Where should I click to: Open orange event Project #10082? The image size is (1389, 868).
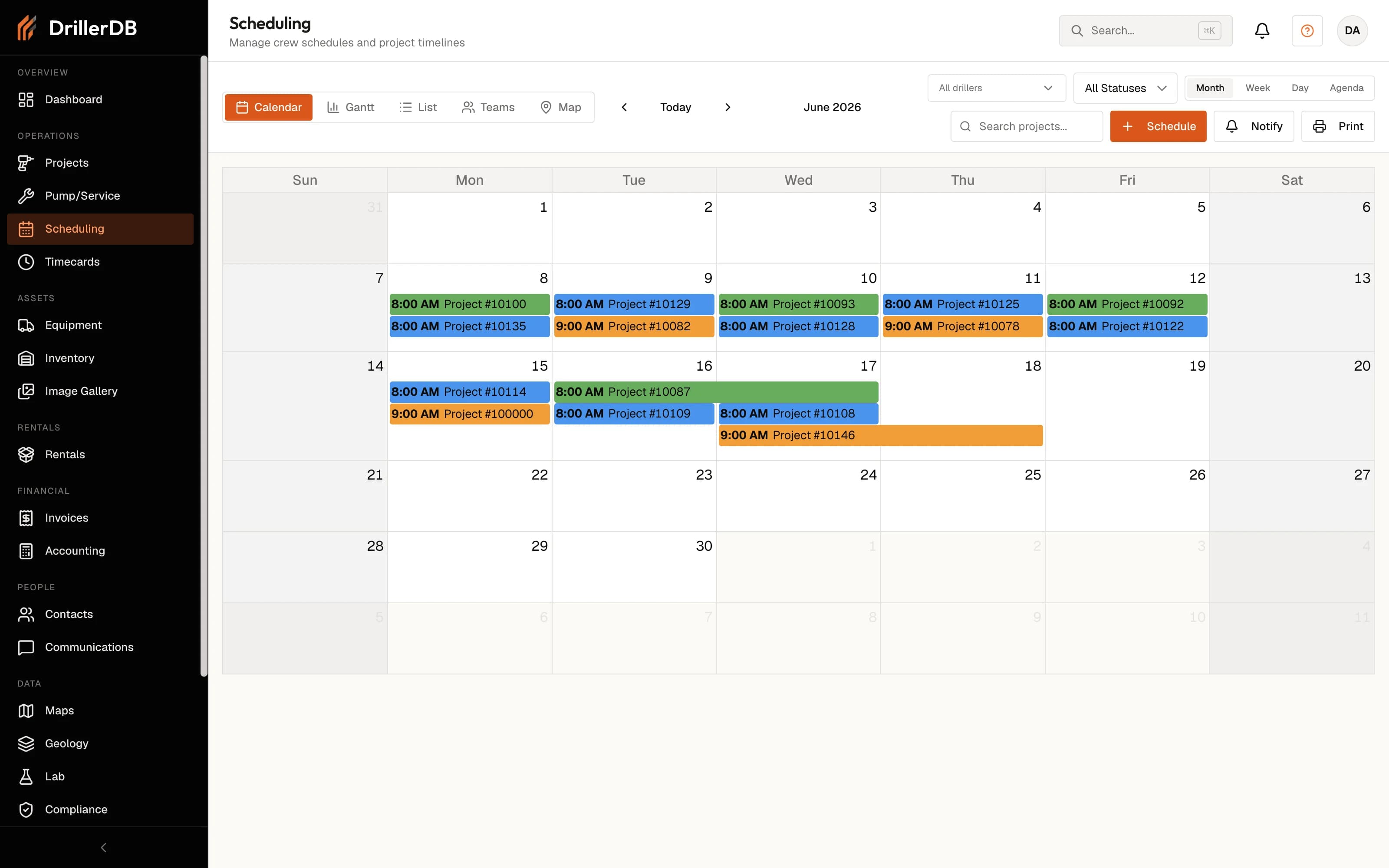pos(634,326)
